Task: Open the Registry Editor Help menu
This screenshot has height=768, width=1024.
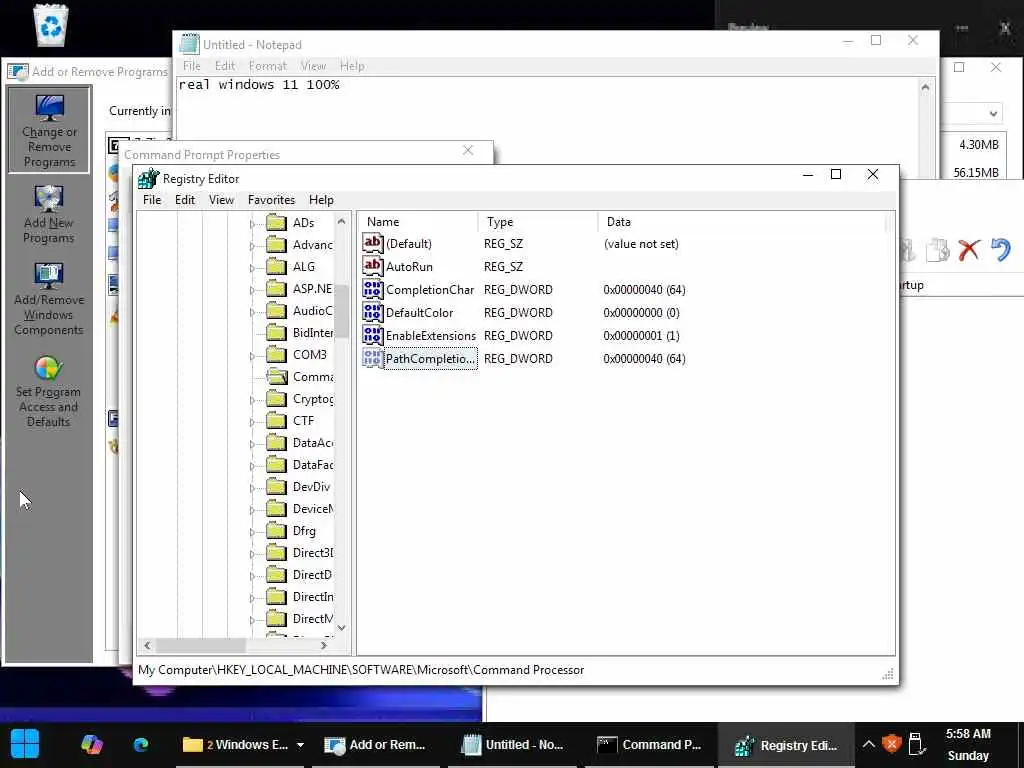Action: click(321, 200)
